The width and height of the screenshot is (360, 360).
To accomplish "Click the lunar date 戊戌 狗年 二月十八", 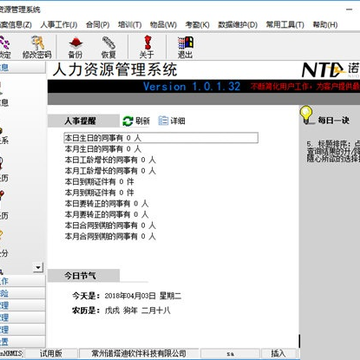I will [x=138, y=311].
